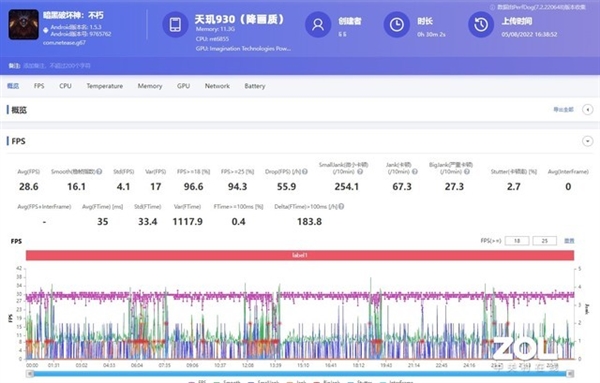Click the FPS threshold field showing 18
Screen dimensions: 600x383
click(x=517, y=241)
